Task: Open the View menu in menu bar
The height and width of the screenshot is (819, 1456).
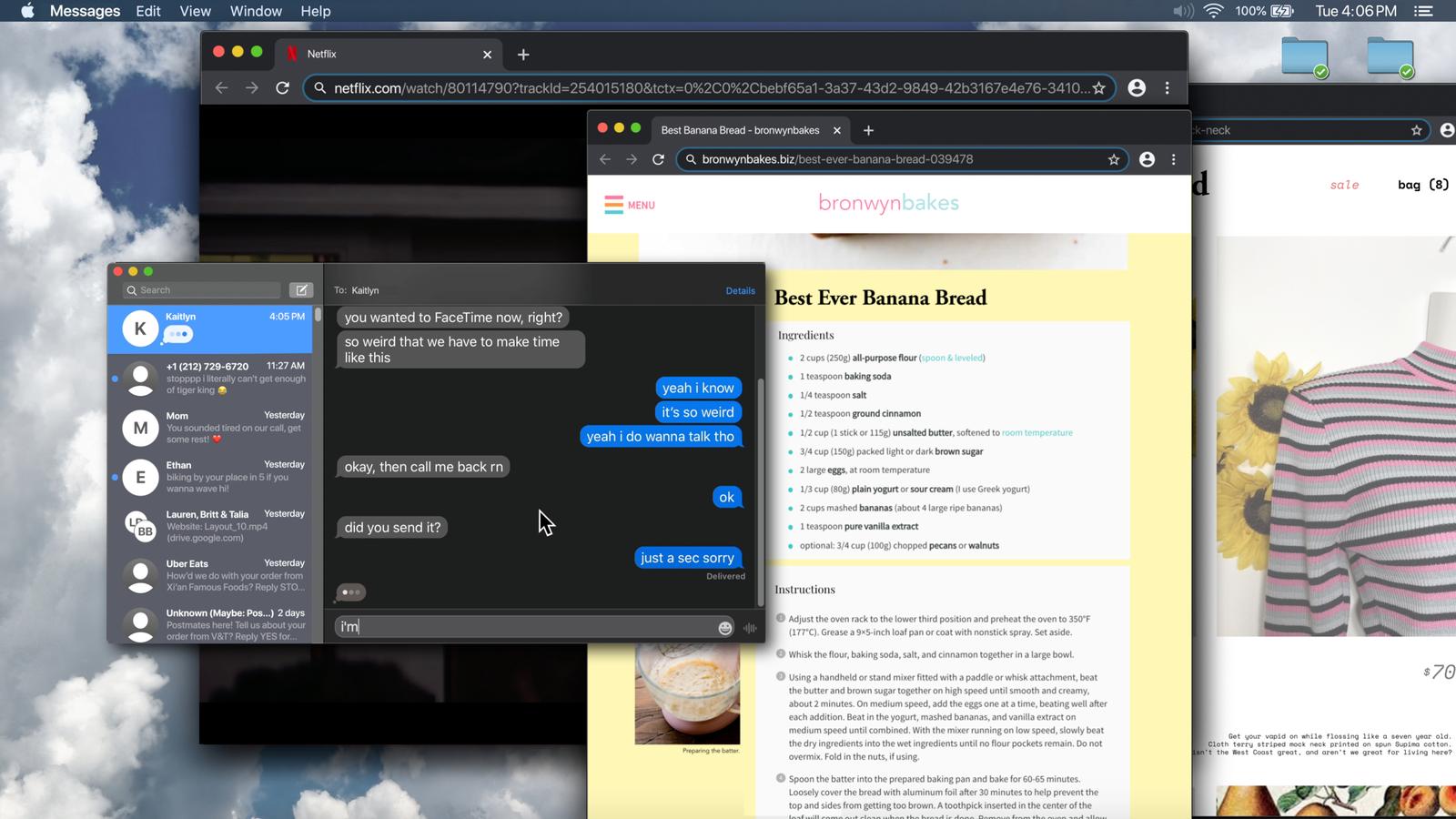Action: [195, 11]
